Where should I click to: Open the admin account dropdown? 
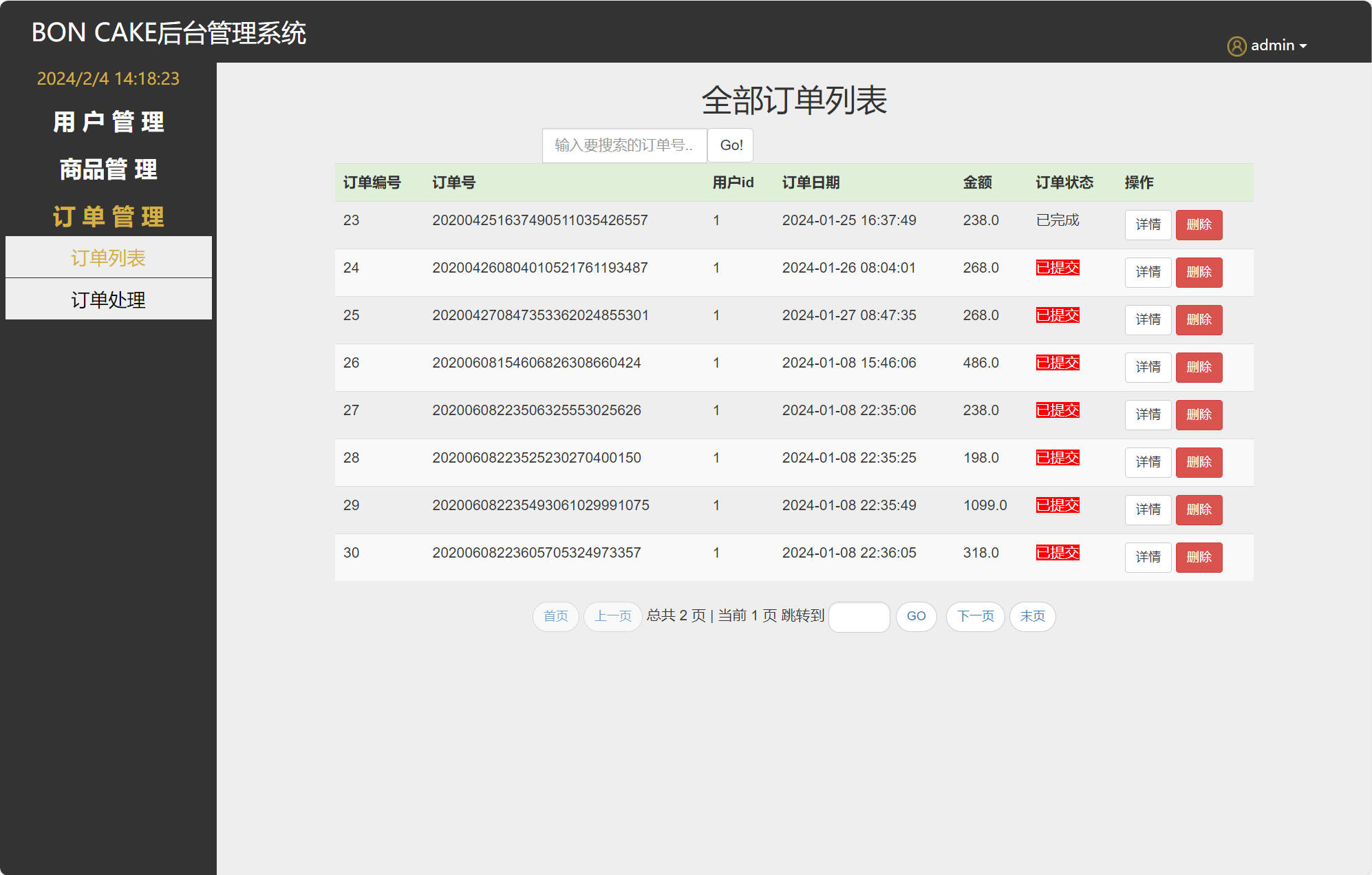click(1276, 45)
